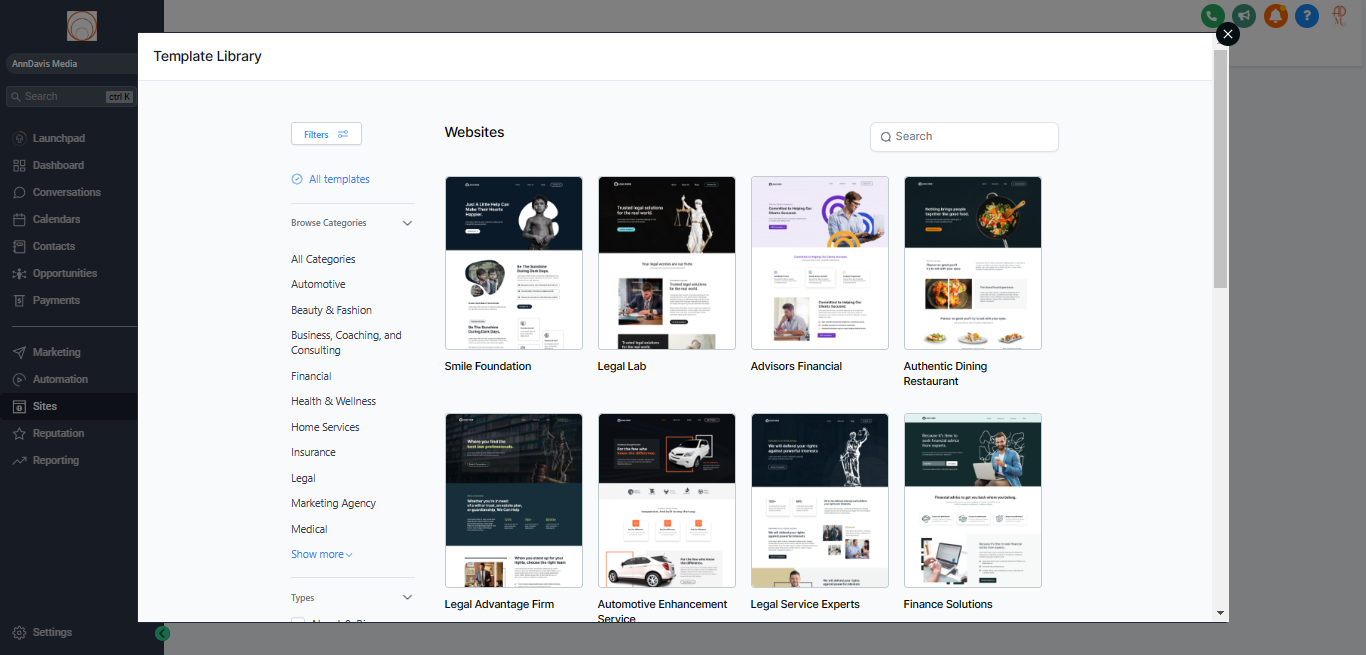The height and width of the screenshot is (655, 1366).
Task: Open the Smile Foundation template thumbnail
Action: point(513,263)
